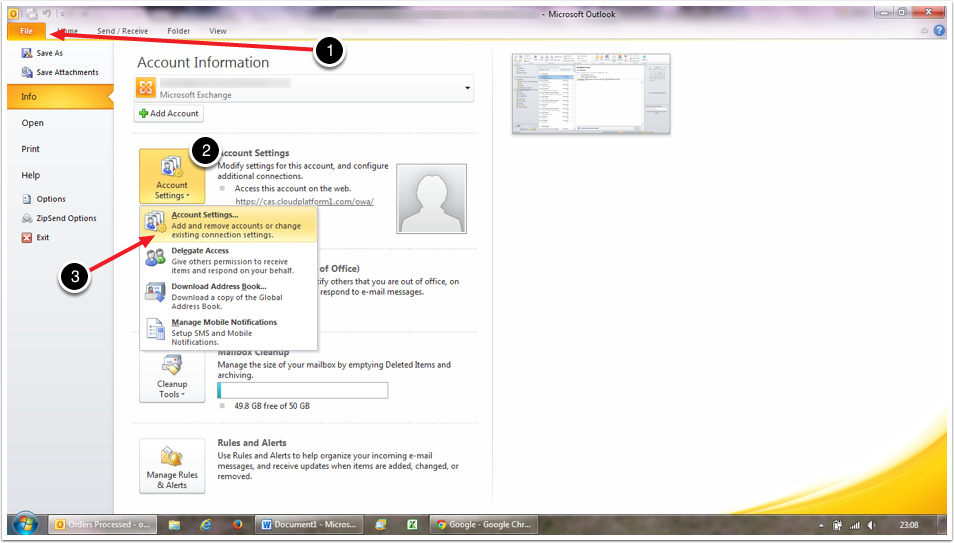
Task: Click the Options icon in sidebar
Action: [27, 199]
